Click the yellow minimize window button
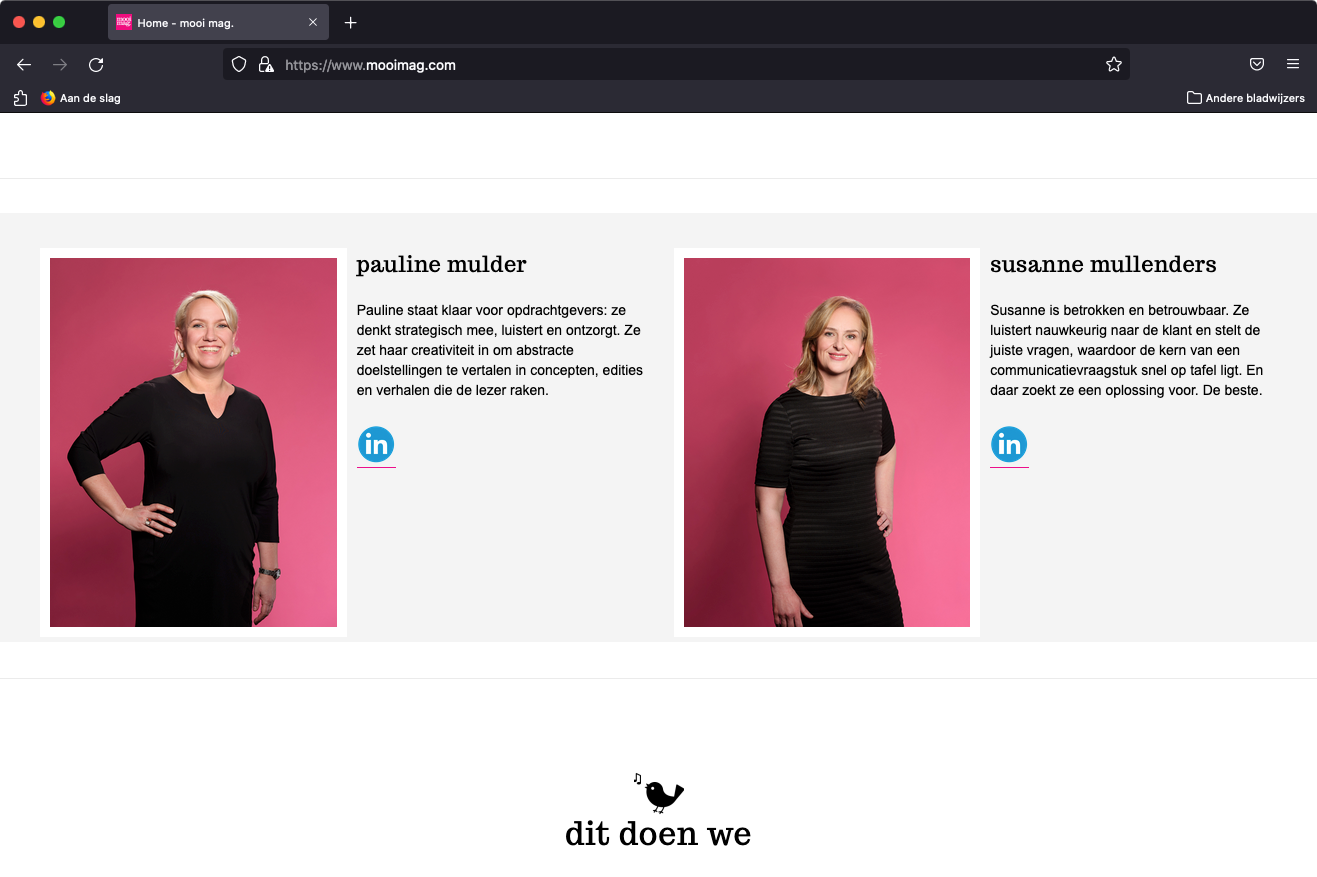This screenshot has height=877, width=1317. click(x=39, y=22)
